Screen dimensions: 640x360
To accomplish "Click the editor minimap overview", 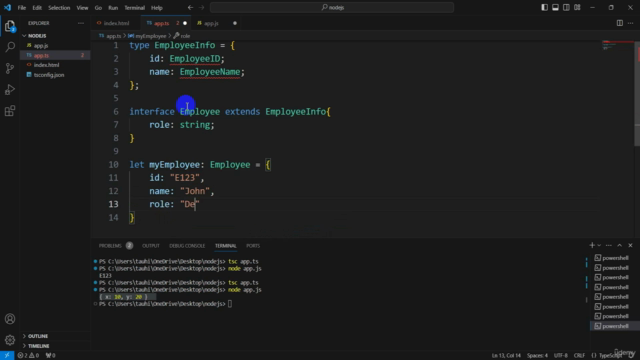I will coord(618,46).
